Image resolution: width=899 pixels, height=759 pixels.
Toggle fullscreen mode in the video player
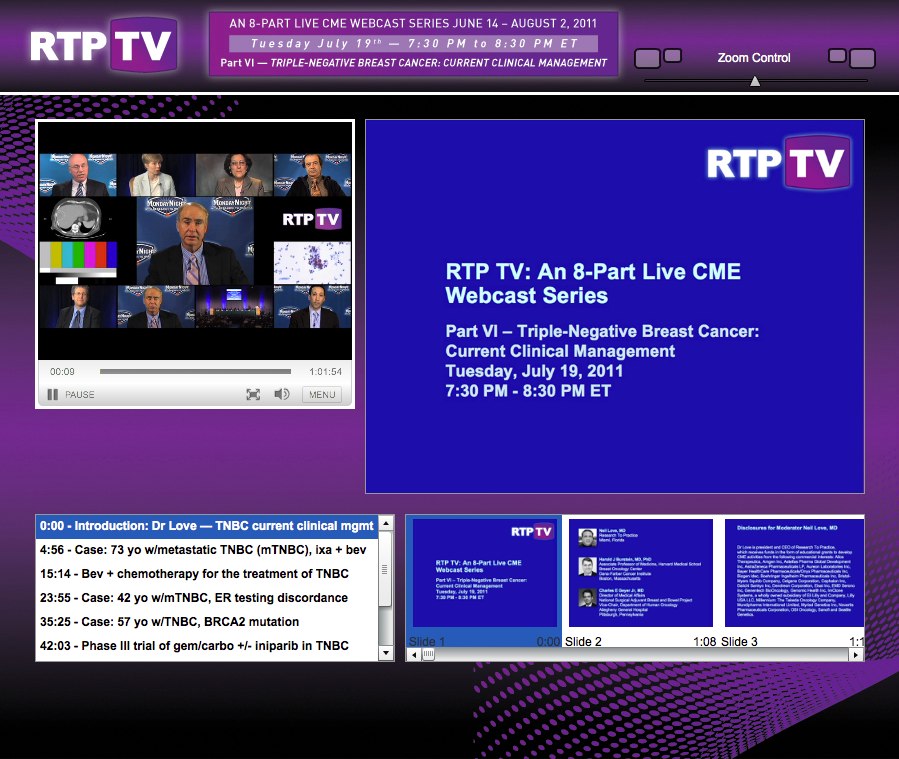coord(253,394)
